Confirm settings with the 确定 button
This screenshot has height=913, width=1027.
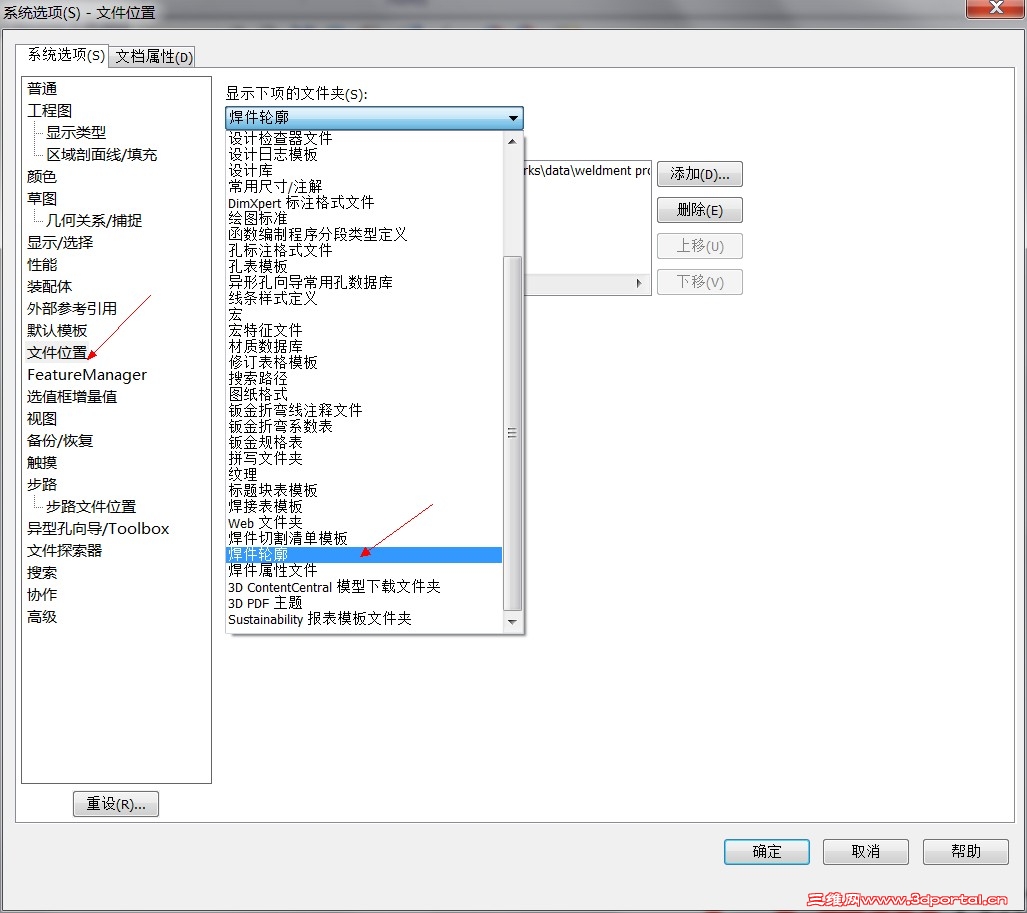[766, 851]
